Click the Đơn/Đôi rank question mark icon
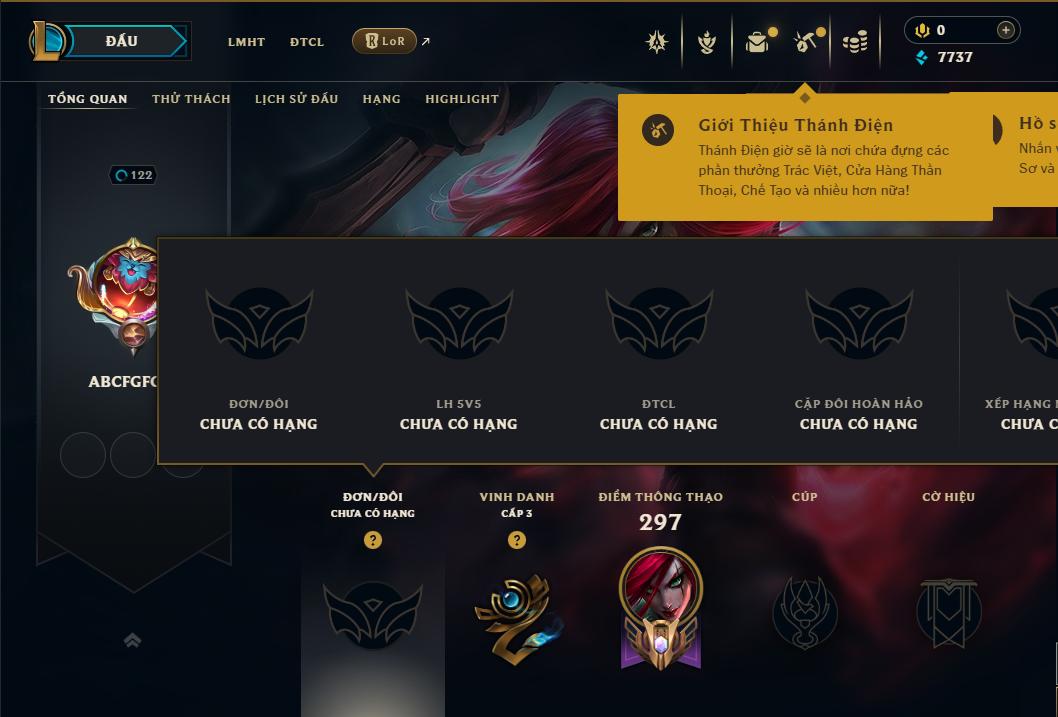Viewport: 1058px width, 717px height. (372, 540)
